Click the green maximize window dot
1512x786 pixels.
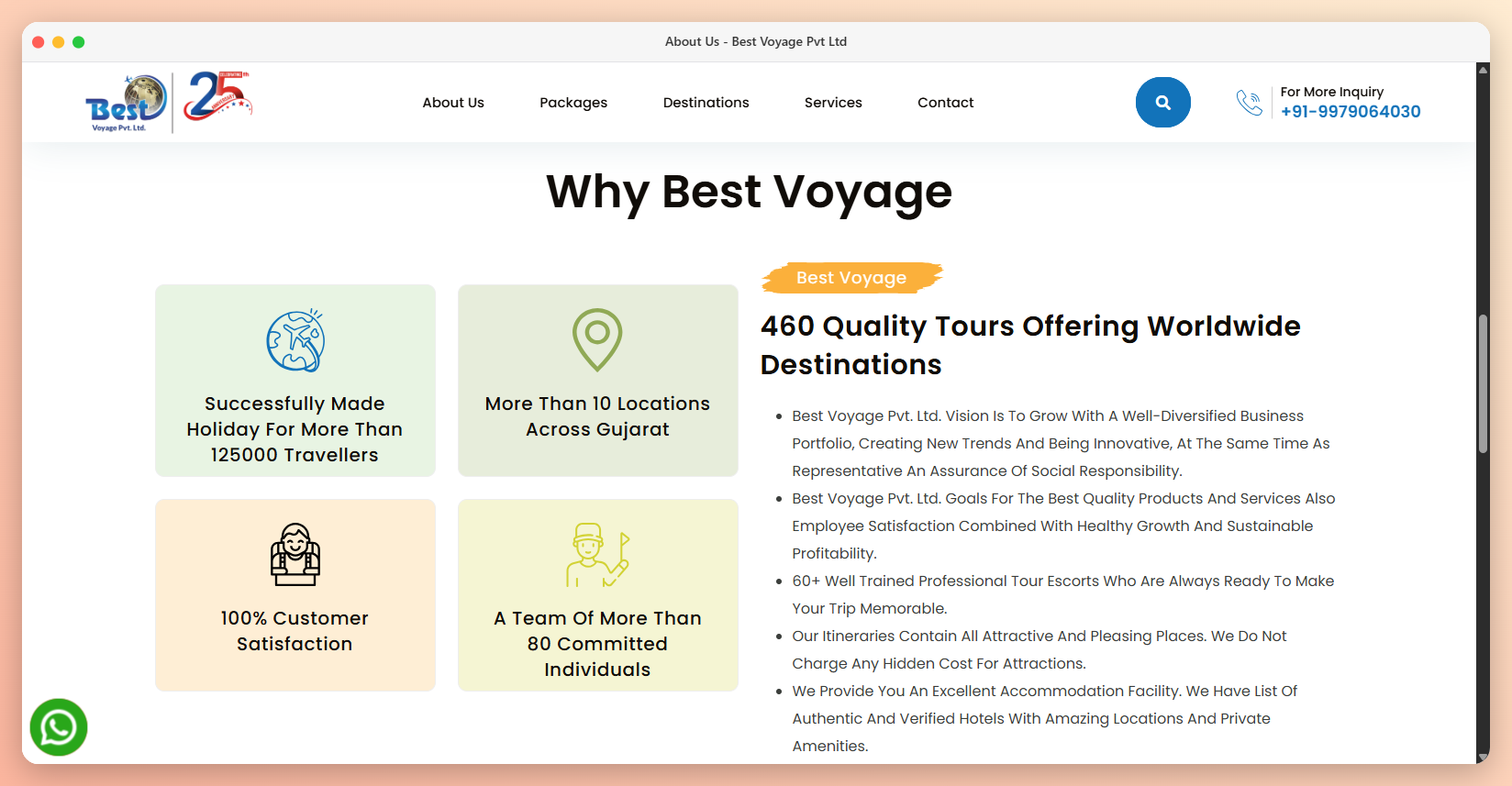point(78,42)
